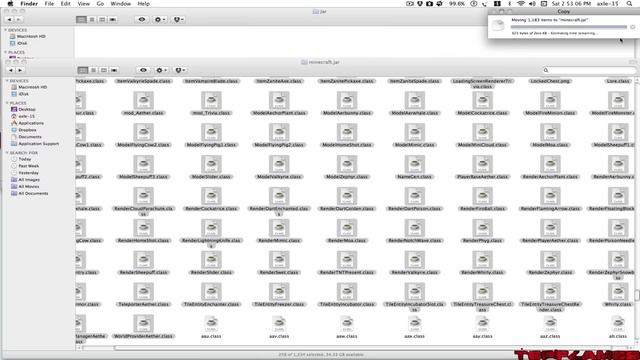Show All Images saved search
This screenshot has height=360, width=640.
(25, 180)
